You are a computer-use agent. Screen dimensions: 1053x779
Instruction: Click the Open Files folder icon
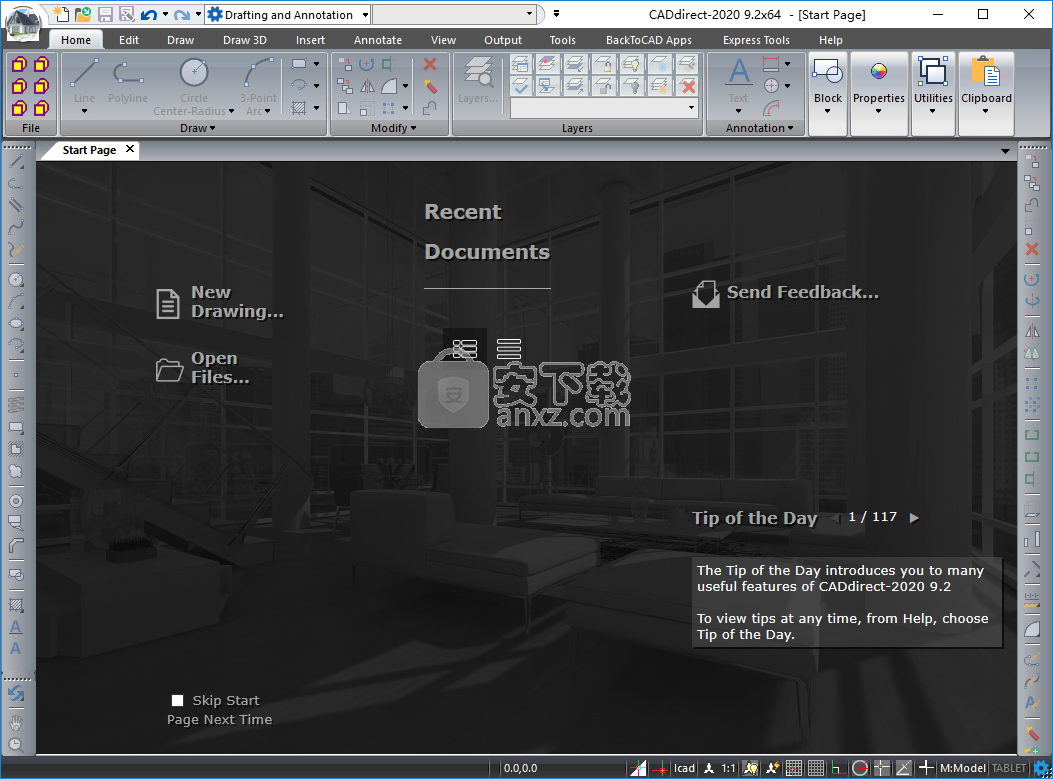click(169, 369)
